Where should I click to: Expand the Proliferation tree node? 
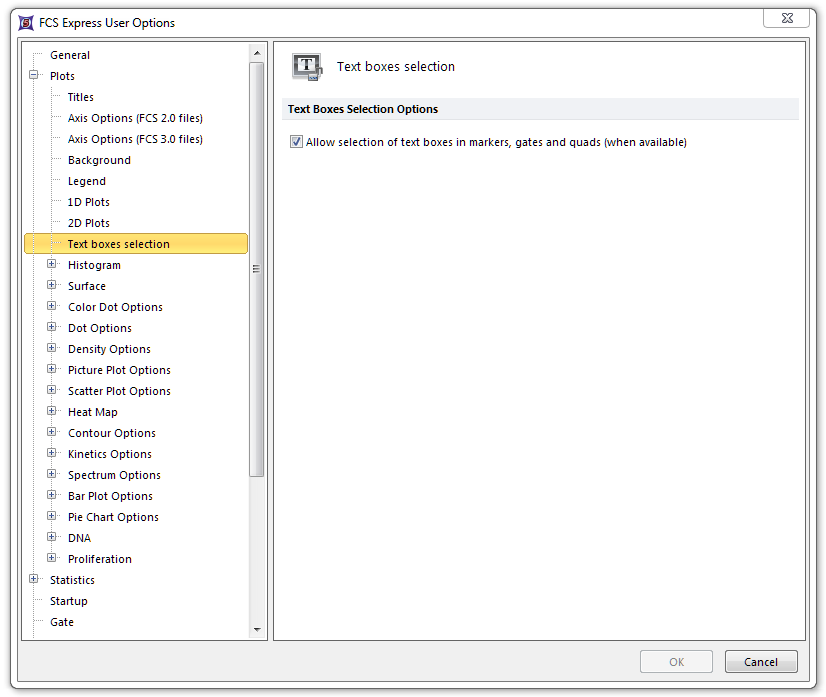tap(52, 558)
